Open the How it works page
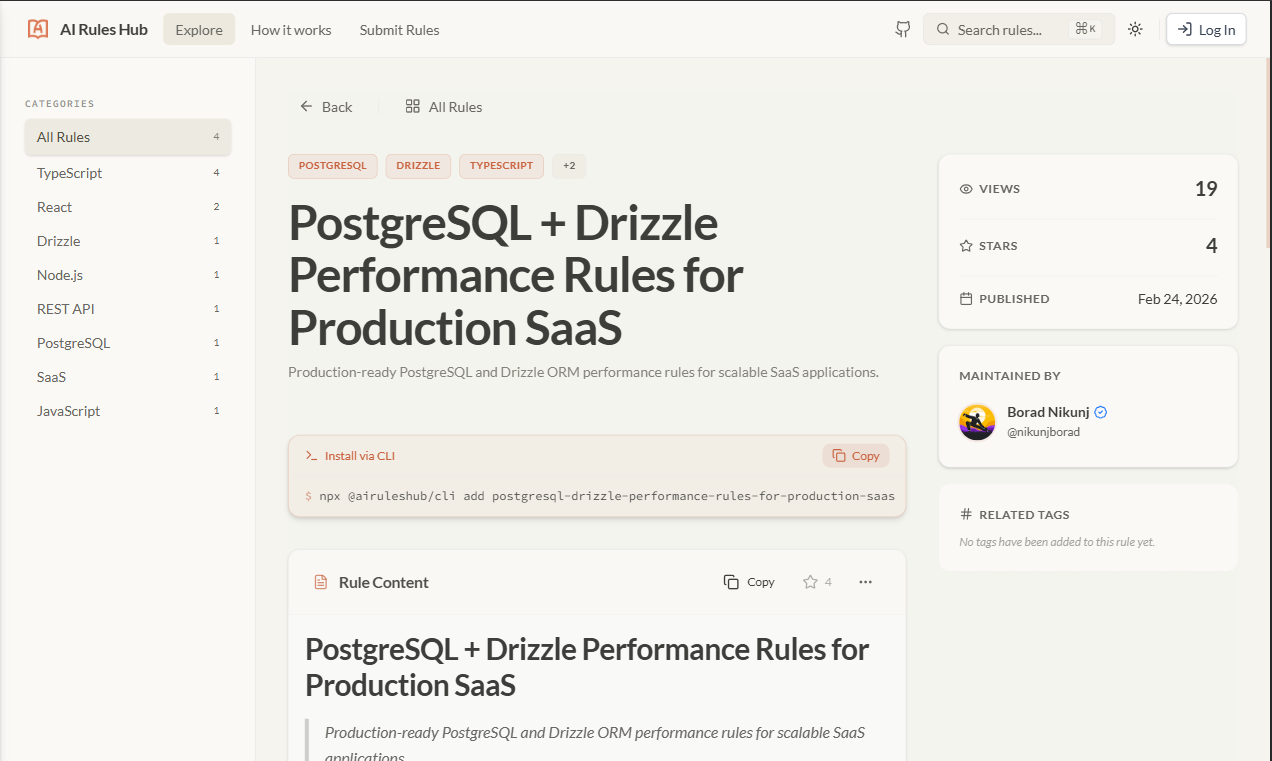This screenshot has width=1272, height=761. click(290, 29)
